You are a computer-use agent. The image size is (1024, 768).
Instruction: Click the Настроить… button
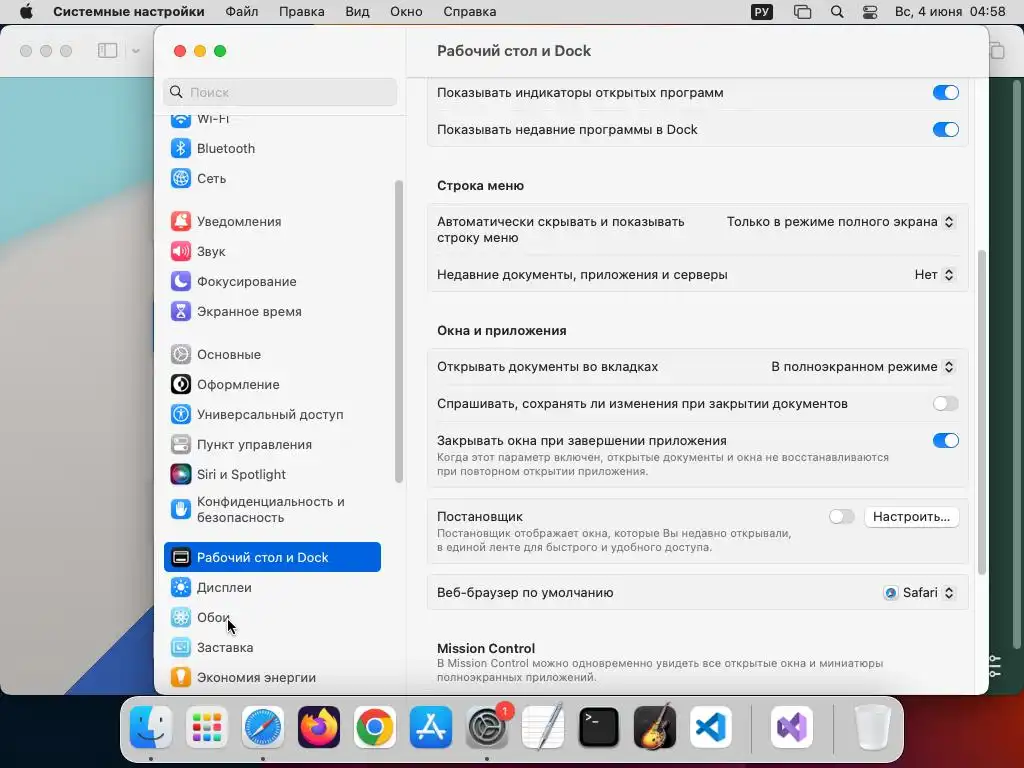(x=912, y=517)
